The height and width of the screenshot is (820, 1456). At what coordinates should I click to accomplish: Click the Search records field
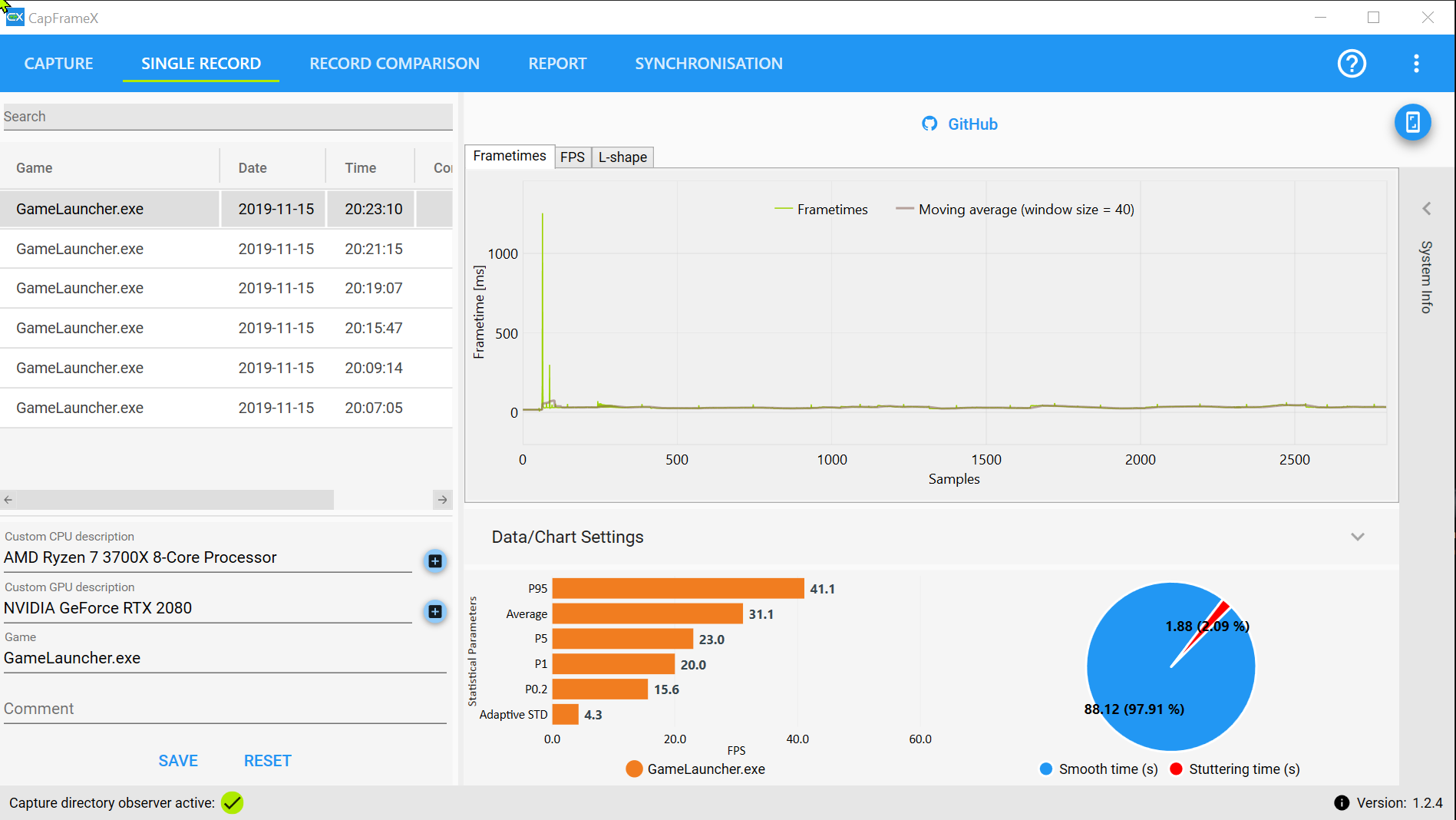pos(228,117)
